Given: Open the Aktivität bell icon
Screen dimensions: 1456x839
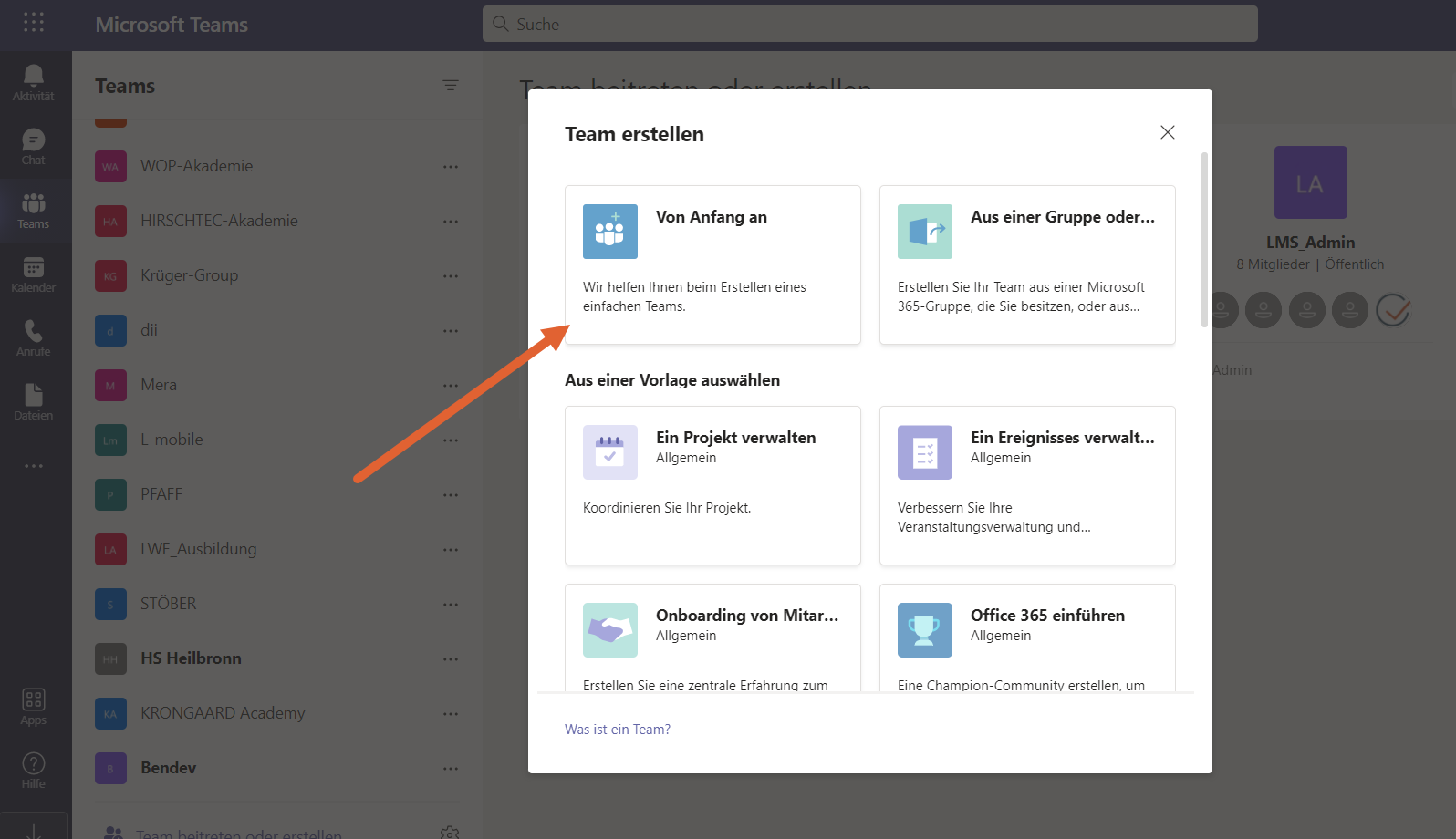Looking at the screenshot, I should click(x=33, y=82).
